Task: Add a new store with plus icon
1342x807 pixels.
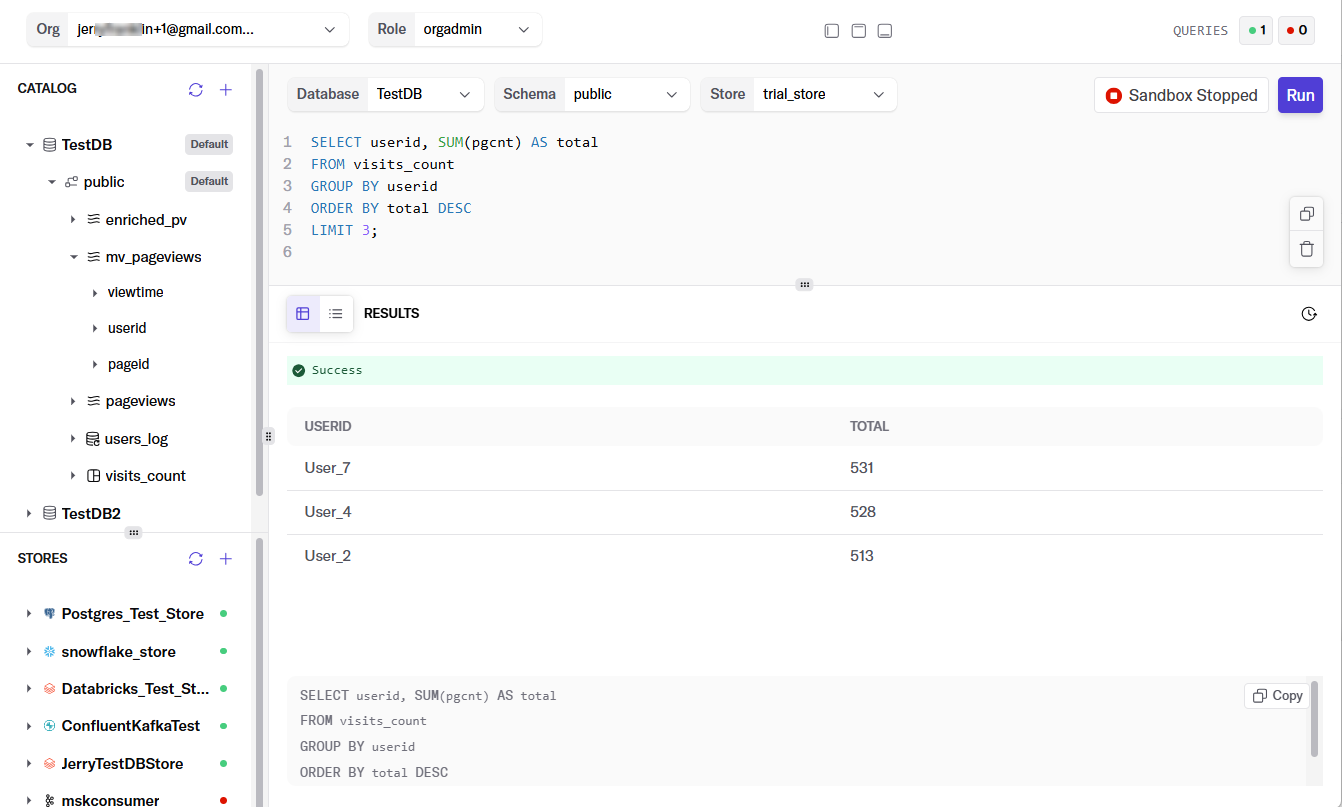Action: (x=226, y=559)
